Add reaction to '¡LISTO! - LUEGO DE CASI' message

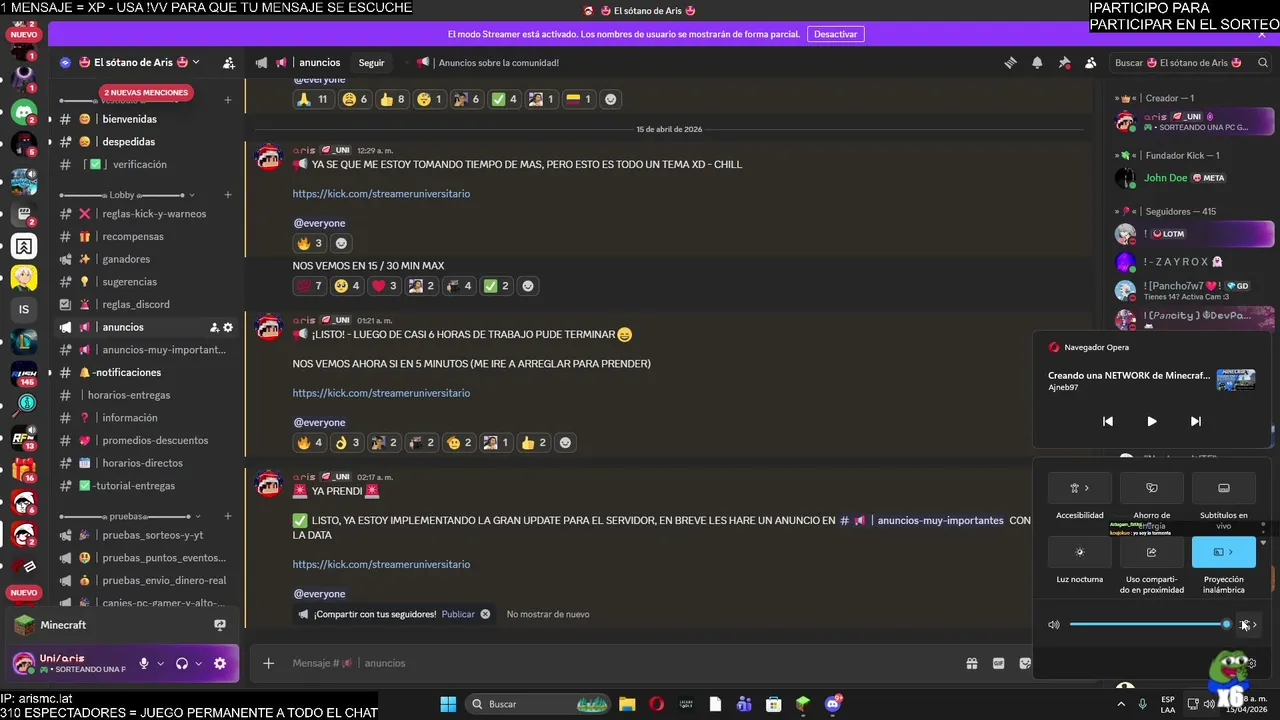[x=566, y=442]
